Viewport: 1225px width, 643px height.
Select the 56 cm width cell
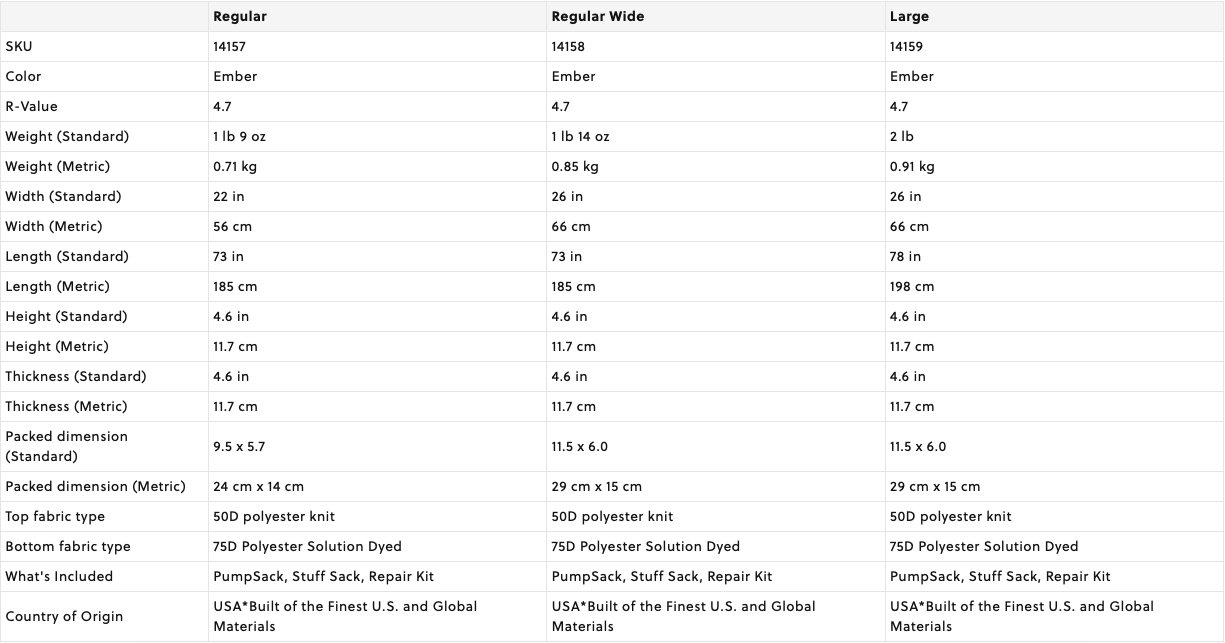(x=232, y=227)
